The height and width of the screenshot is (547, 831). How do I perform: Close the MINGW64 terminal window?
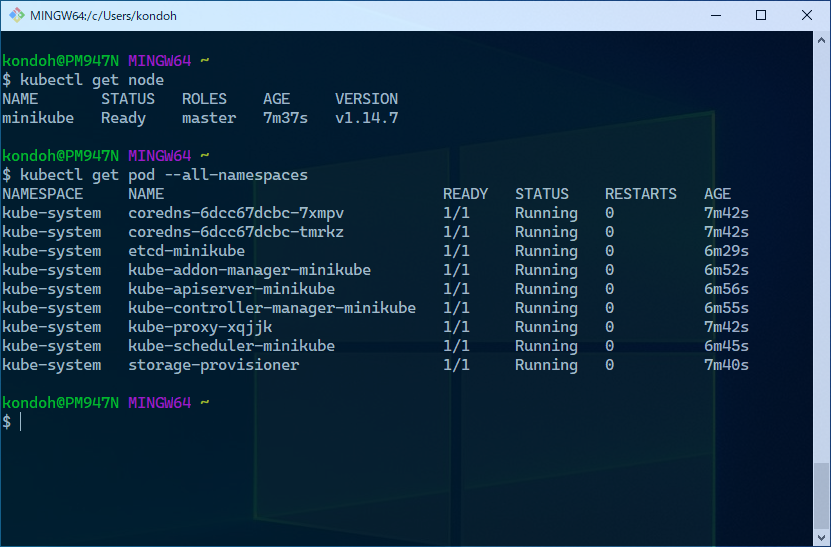point(807,15)
